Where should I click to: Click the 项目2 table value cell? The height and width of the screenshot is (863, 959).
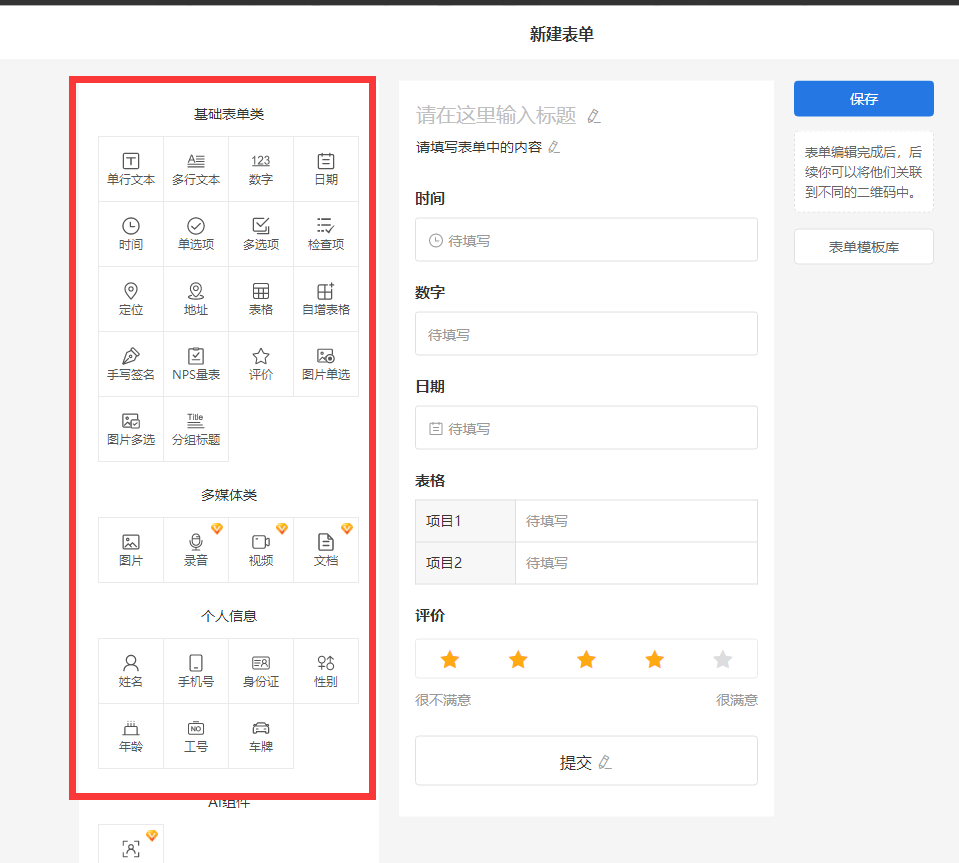coord(636,563)
